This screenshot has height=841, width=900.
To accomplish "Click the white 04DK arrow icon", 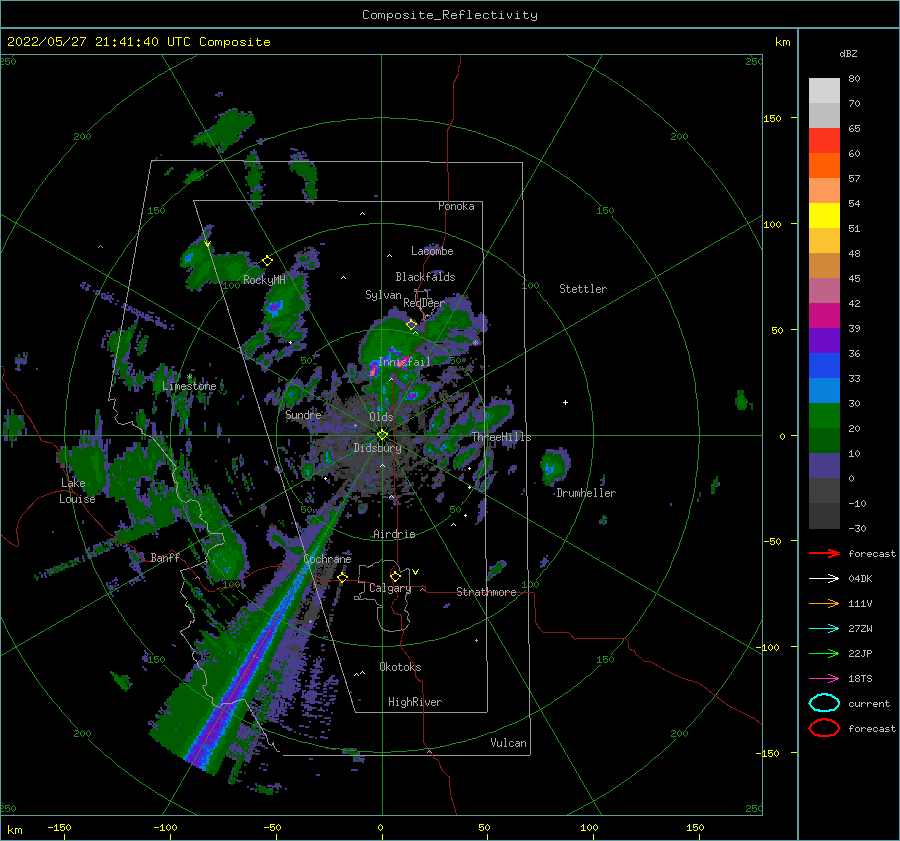I will click(x=824, y=578).
